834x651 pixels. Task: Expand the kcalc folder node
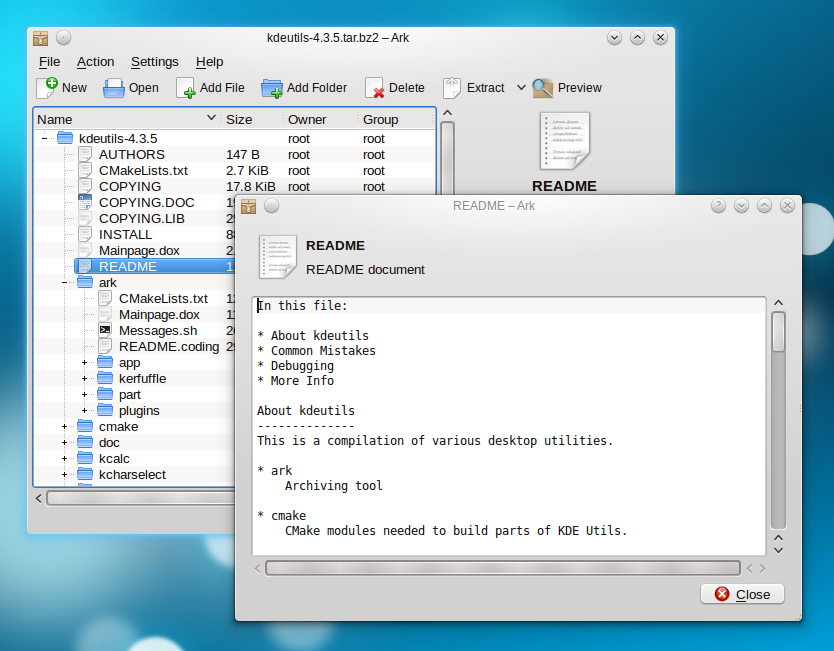[65, 458]
